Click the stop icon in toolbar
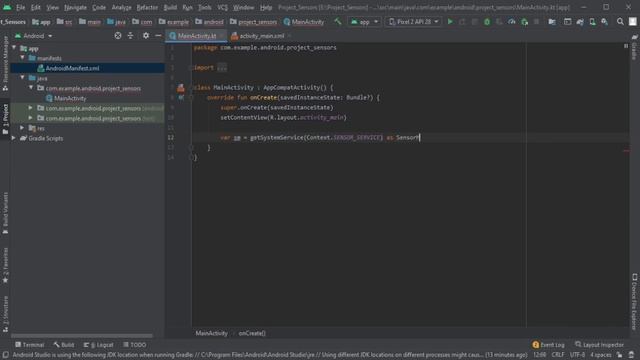 pos(537,22)
